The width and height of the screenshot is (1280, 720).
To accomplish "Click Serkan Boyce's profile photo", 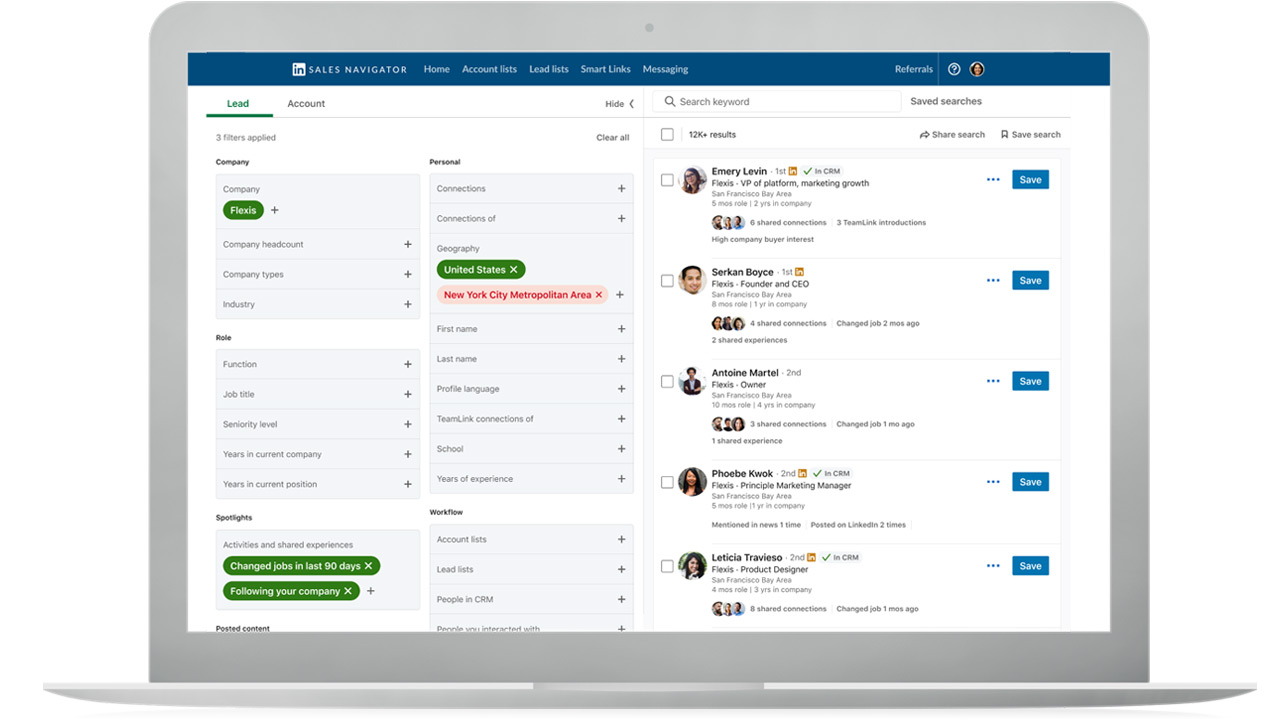I will pyautogui.click(x=692, y=280).
